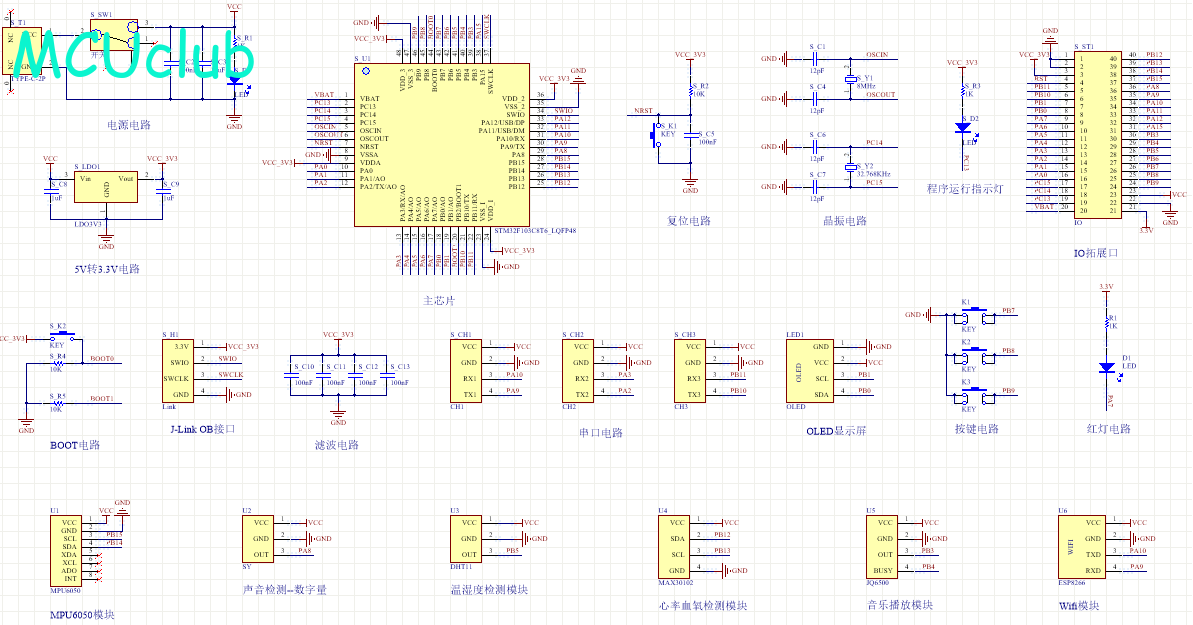Click the '红灯电路' section label
Viewport: 1193px width, 625px height.
tap(1109, 429)
